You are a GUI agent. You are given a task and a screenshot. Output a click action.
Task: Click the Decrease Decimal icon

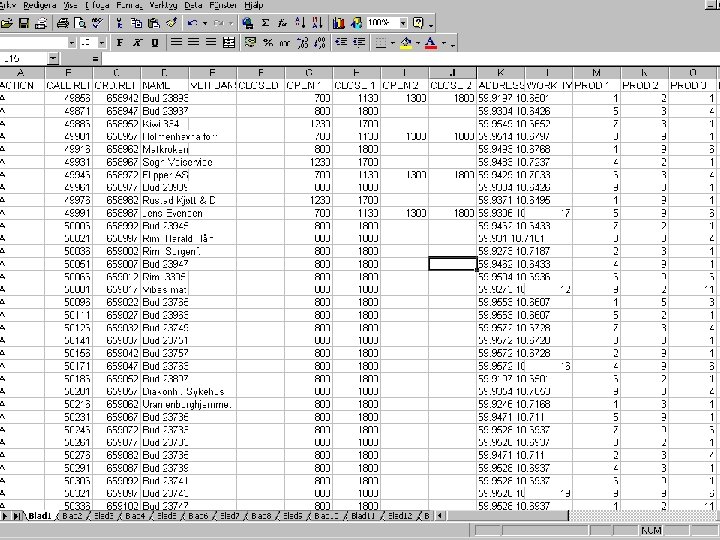[320, 43]
